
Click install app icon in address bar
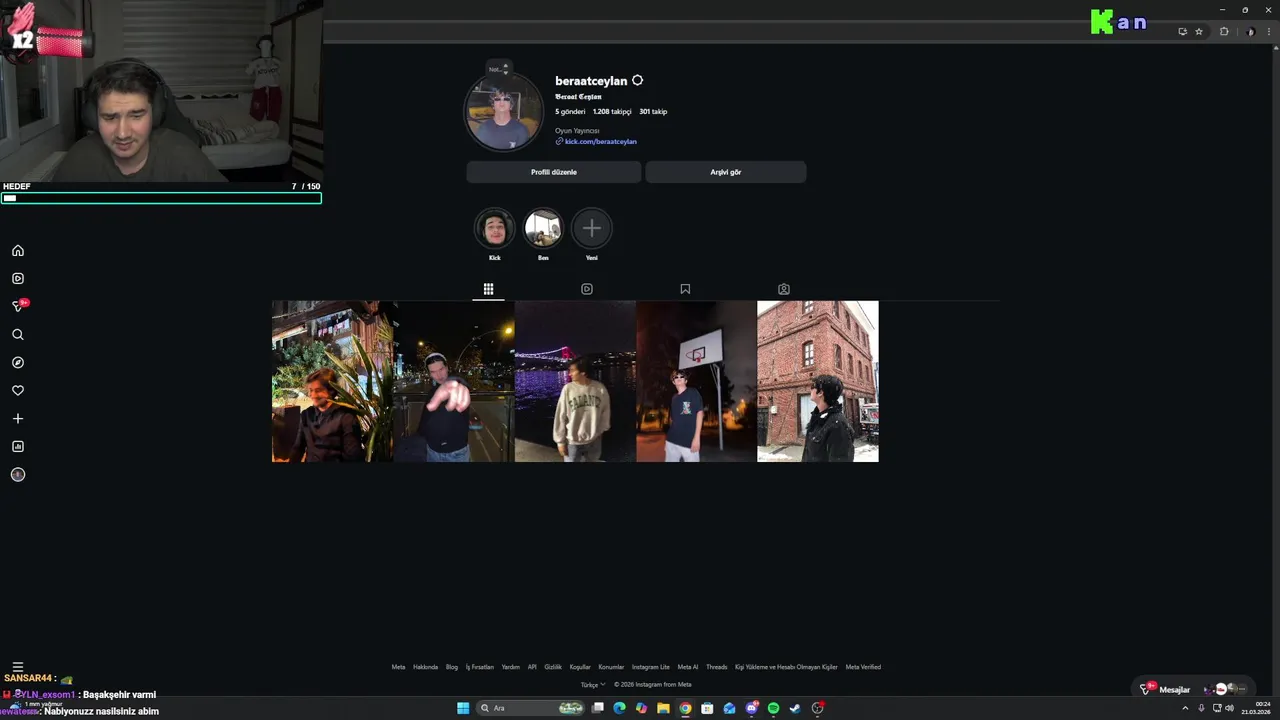click(1182, 32)
